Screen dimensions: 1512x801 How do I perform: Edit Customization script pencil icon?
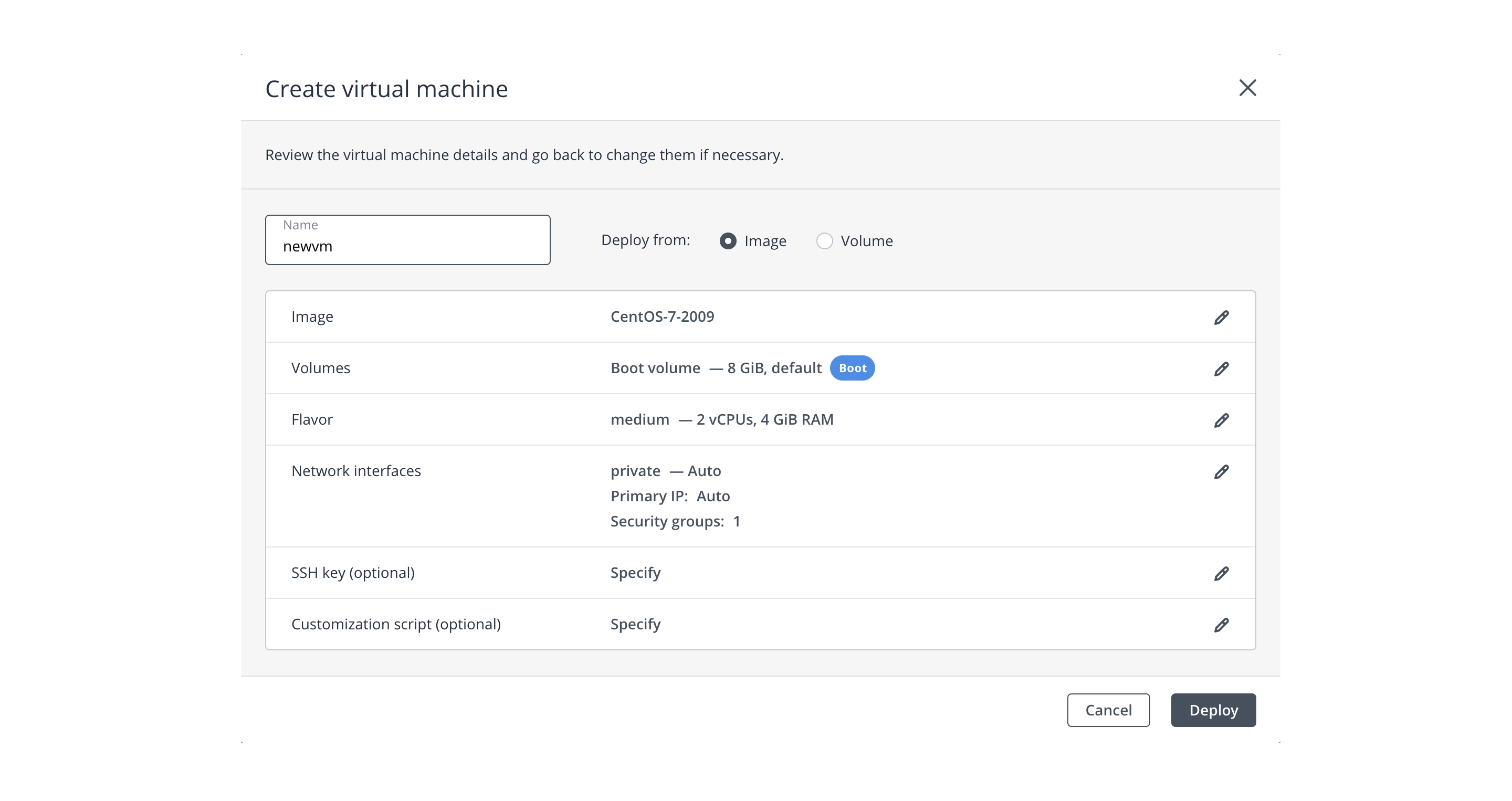point(1221,625)
